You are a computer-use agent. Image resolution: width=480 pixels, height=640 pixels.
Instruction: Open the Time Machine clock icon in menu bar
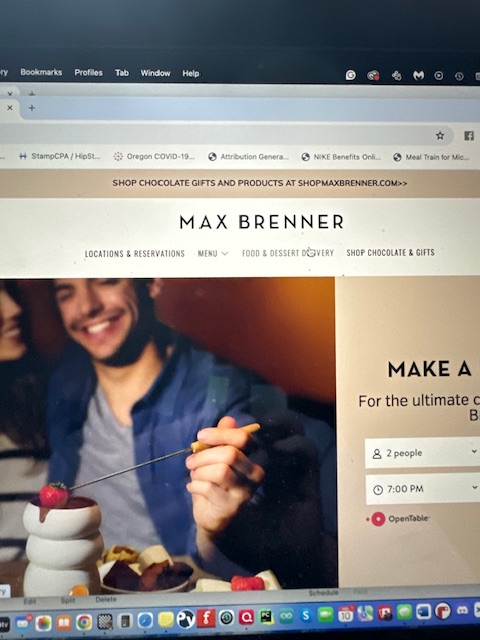click(459, 76)
